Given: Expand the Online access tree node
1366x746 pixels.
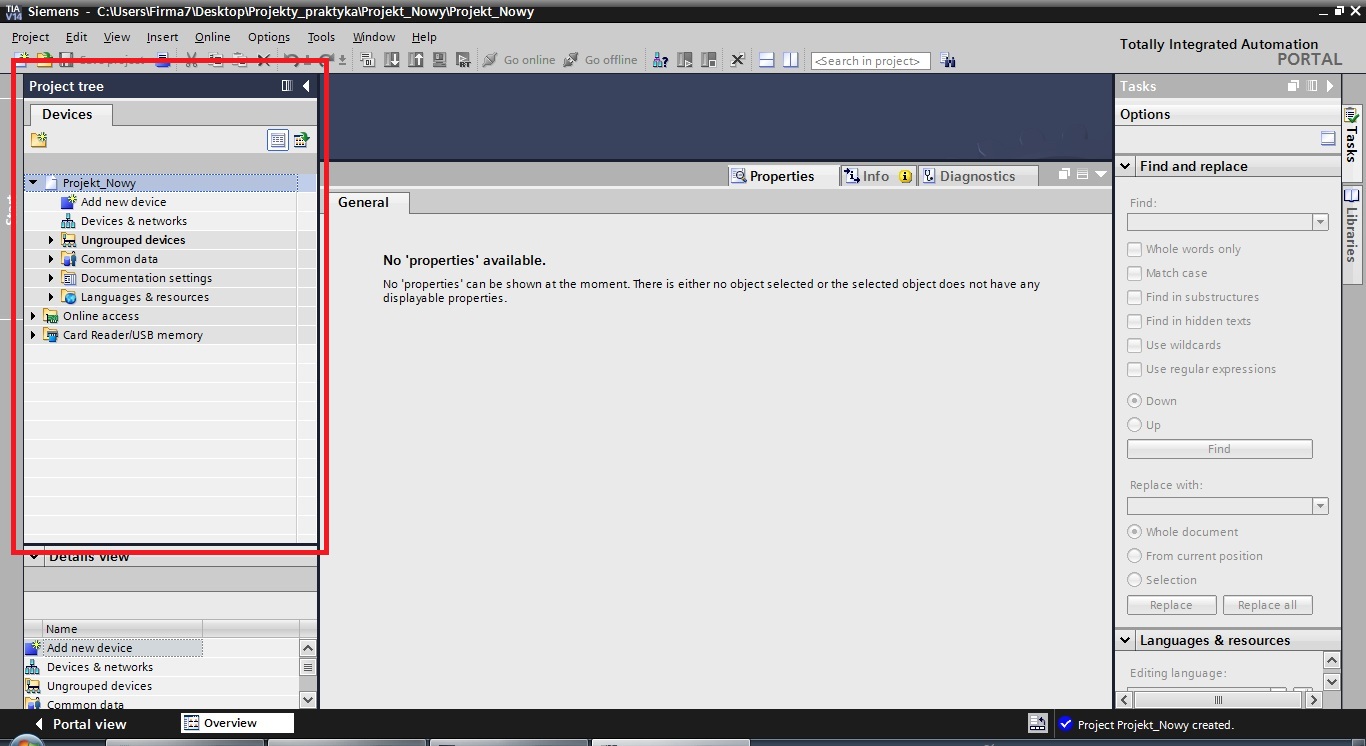Looking at the screenshot, I should [33, 316].
